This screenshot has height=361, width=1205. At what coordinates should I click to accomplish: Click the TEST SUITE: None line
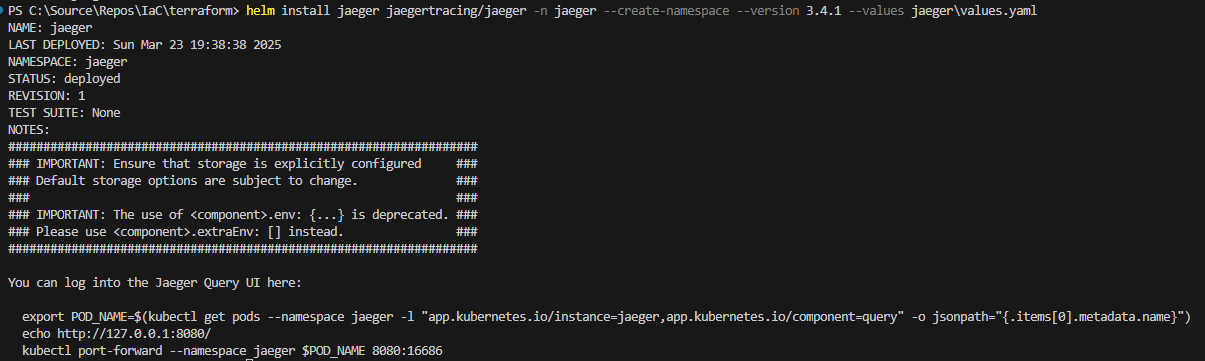(x=64, y=113)
